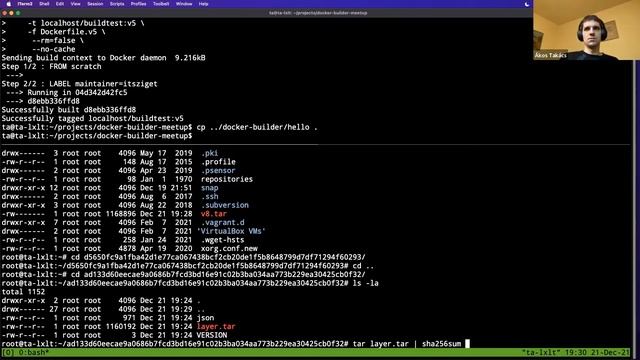Viewport: 640px width, 360px height.
Task: Click the '.subversion' directory name
Action: tap(224, 205)
